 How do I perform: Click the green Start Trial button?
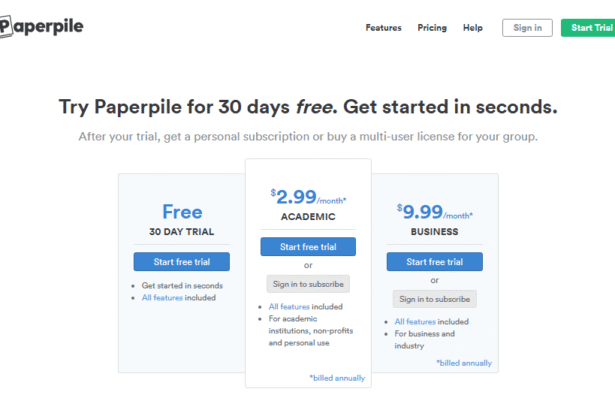pyautogui.click(x=588, y=28)
